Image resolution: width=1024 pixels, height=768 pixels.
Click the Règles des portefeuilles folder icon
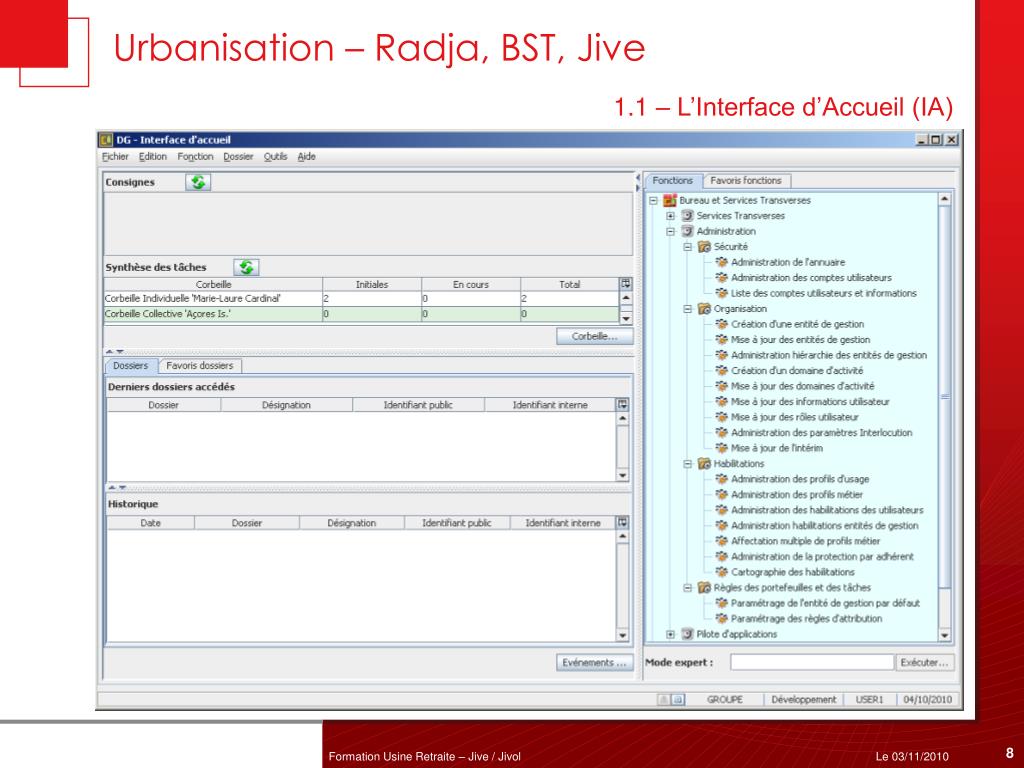[704, 588]
